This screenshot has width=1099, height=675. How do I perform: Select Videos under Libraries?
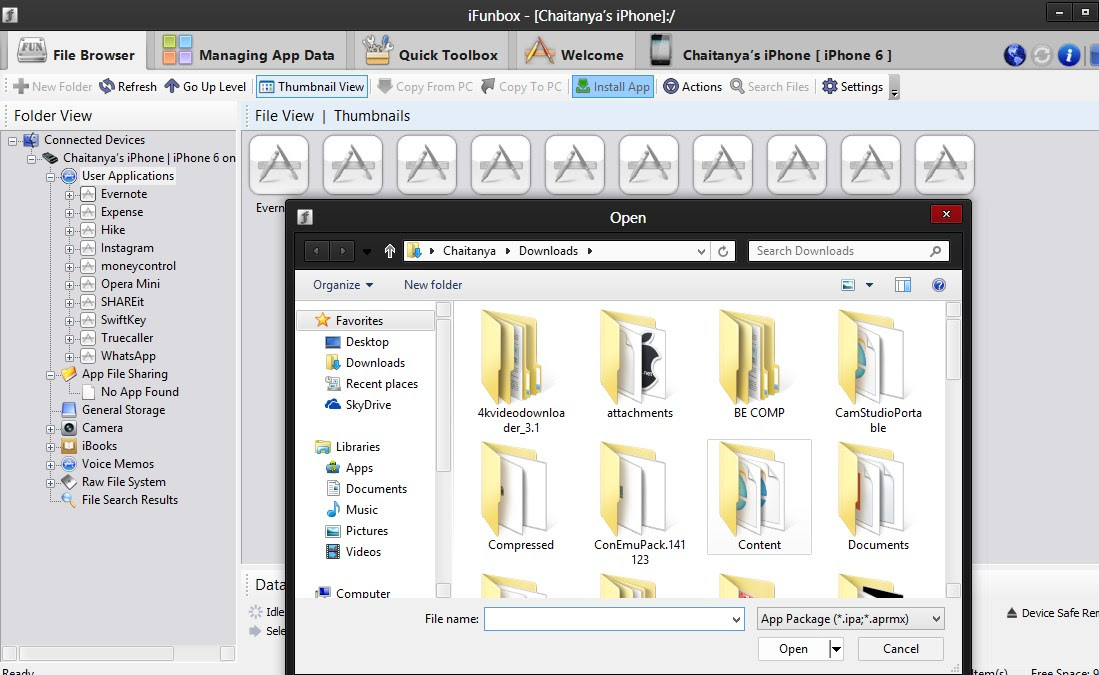point(363,552)
